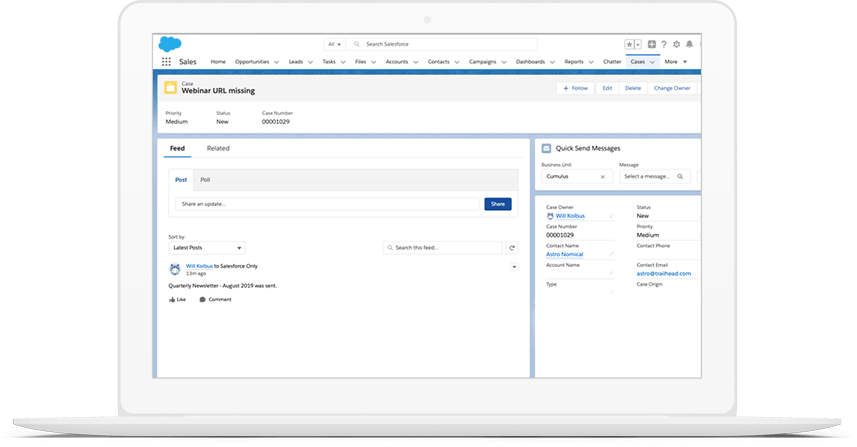Open the Setup gear icon
Viewport: 857px width, 447px height.
click(677, 45)
